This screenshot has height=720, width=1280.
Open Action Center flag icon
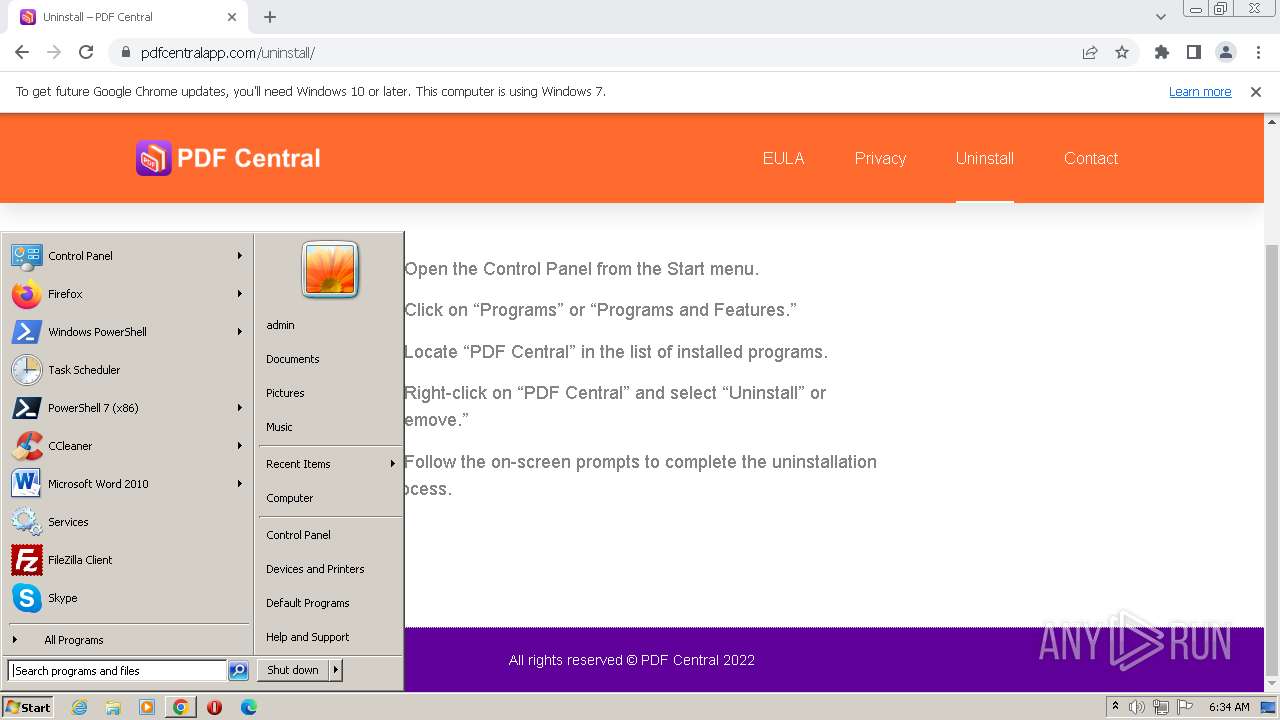point(1183,707)
